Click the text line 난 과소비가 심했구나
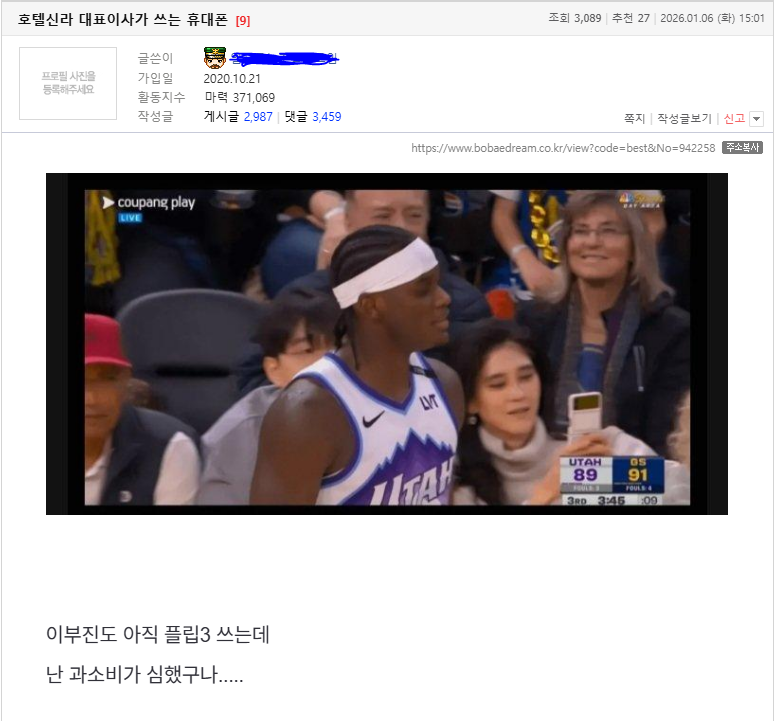777x721 pixels. pos(144,675)
